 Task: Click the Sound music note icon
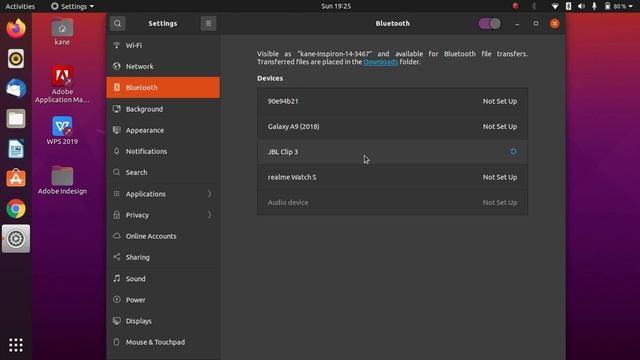click(x=117, y=278)
